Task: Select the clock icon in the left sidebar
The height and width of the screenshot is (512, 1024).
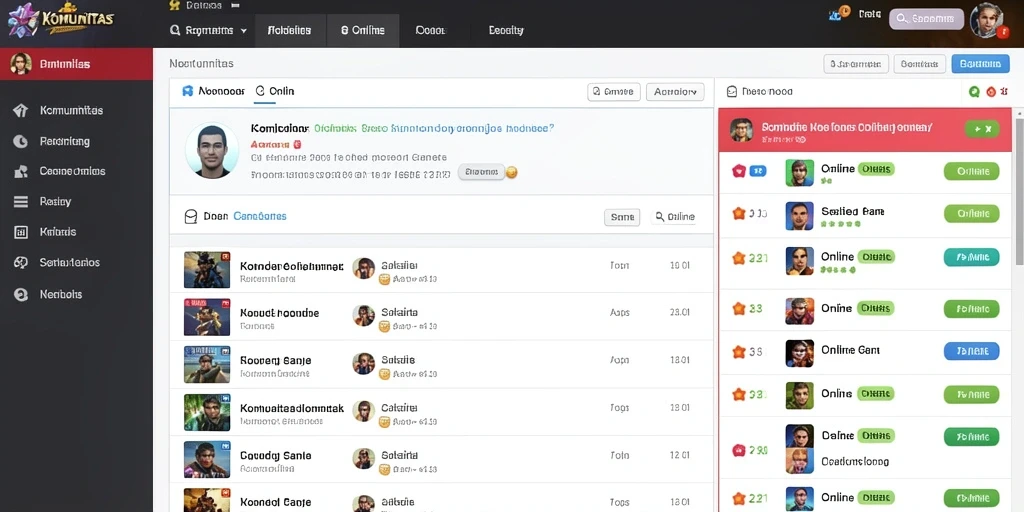Action: (20, 141)
